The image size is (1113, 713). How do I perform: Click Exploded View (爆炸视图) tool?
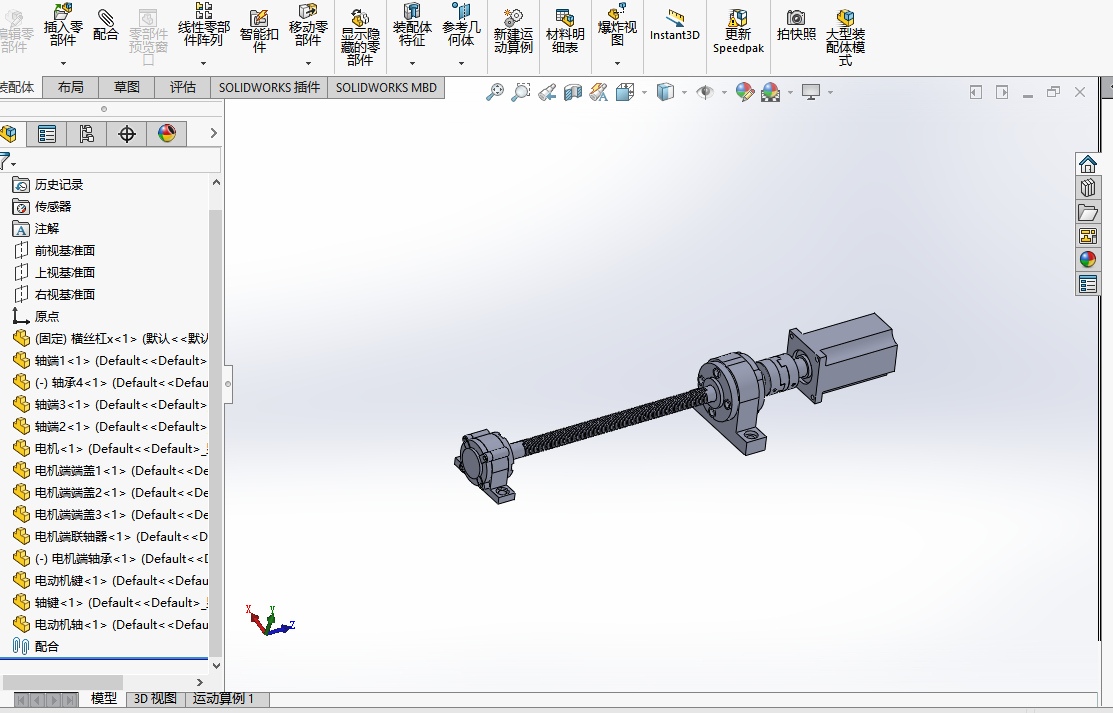pyautogui.click(x=617, y=26)
